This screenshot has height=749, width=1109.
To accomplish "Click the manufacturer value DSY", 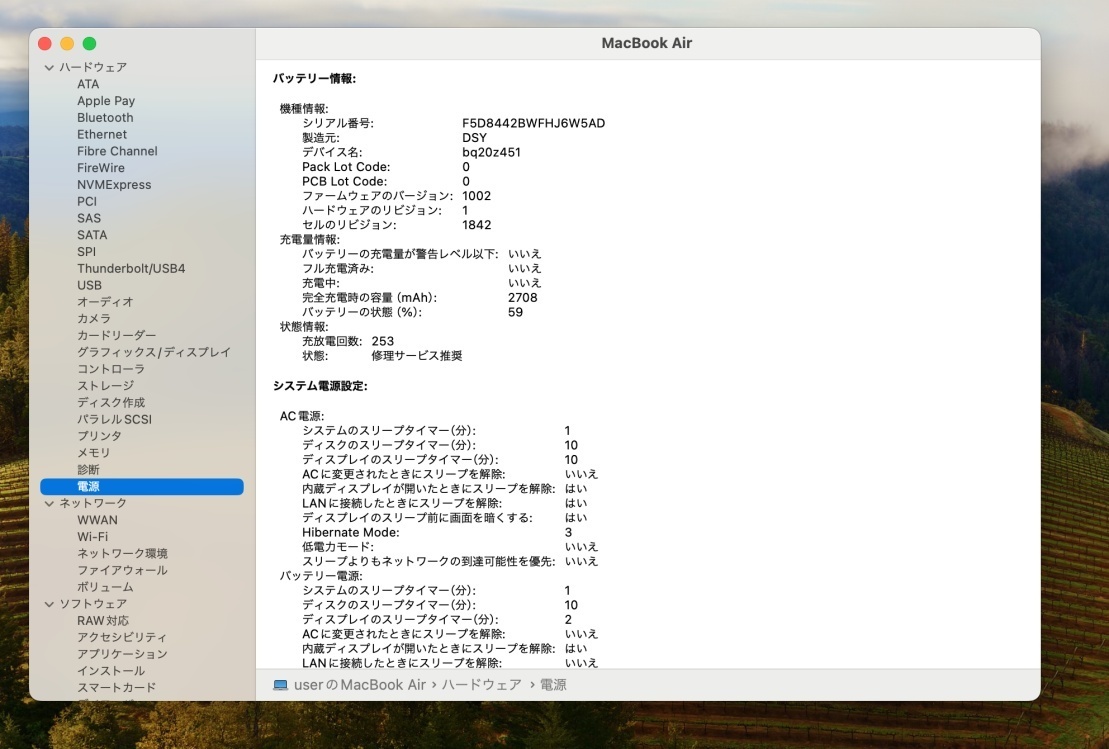I will point(474,138).
